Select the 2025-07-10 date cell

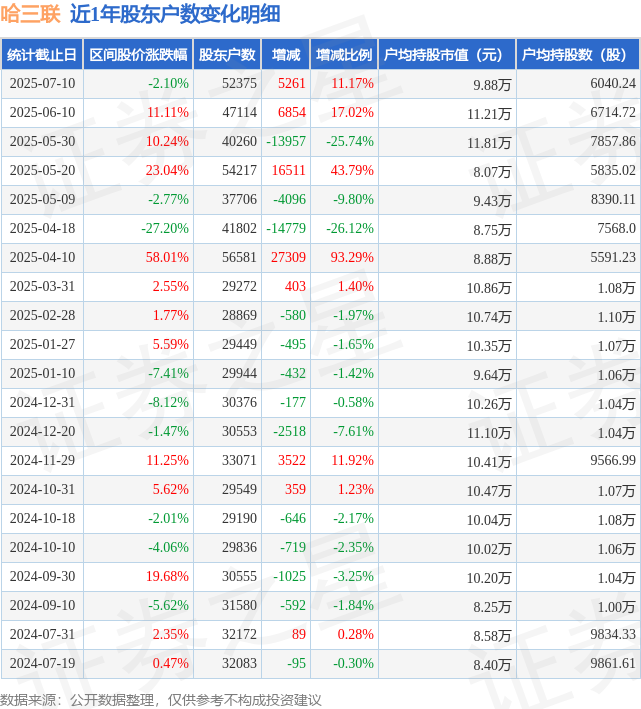click(42, 84)
